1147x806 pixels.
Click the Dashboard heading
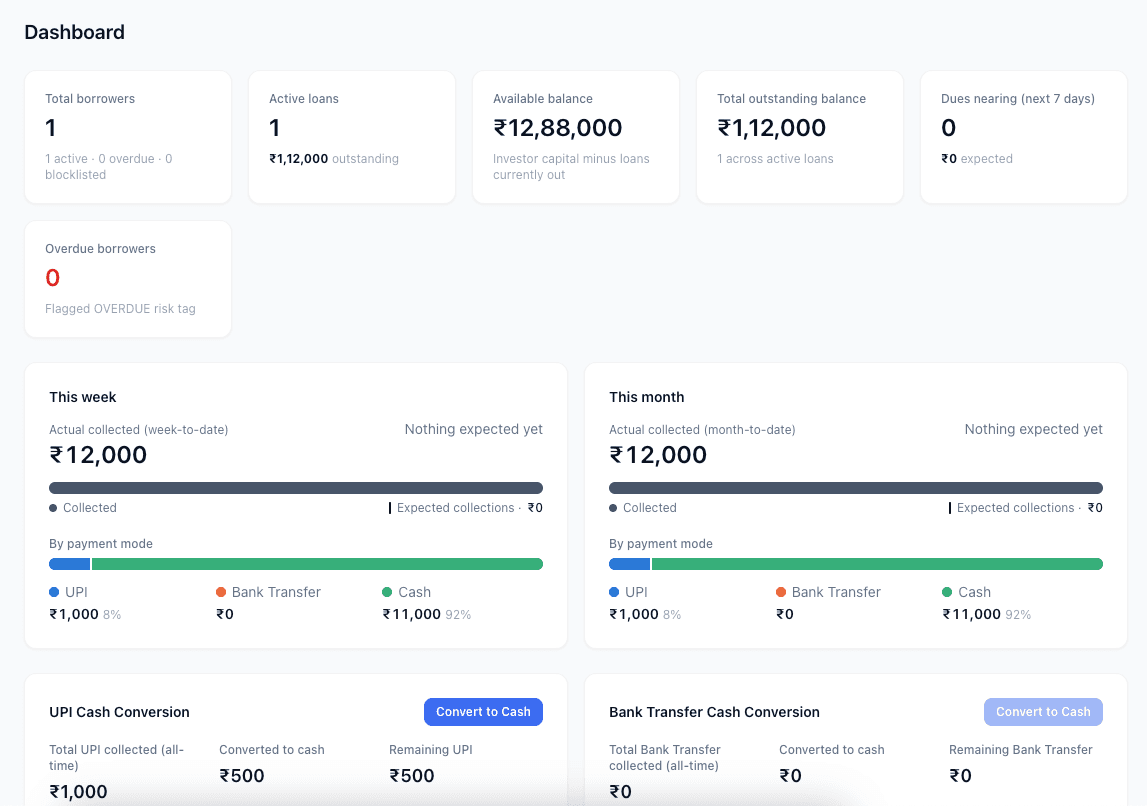75,32
